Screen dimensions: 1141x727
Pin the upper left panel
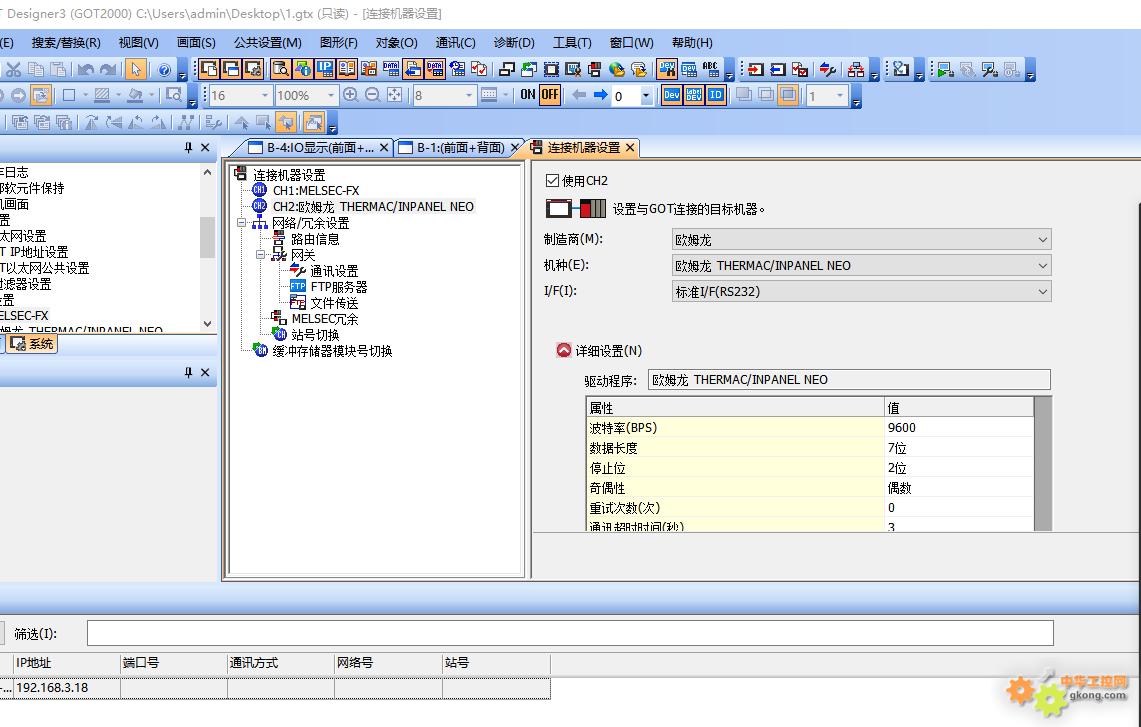[188, 148]
